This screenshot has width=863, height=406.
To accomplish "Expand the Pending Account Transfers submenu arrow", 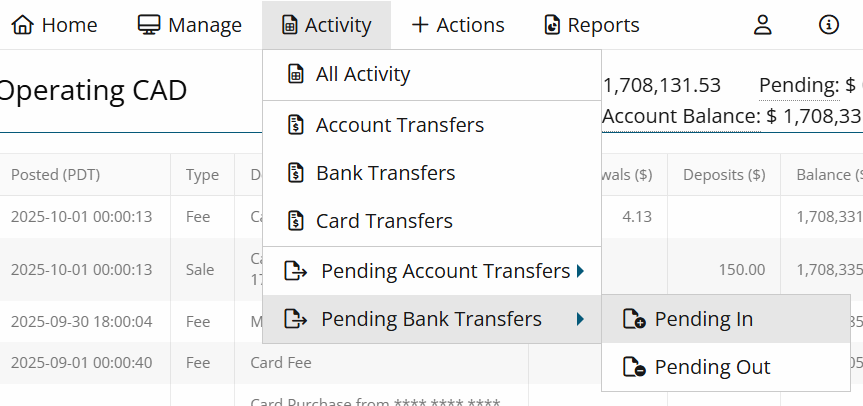I will pyautogui.click(x=581, y=271).
